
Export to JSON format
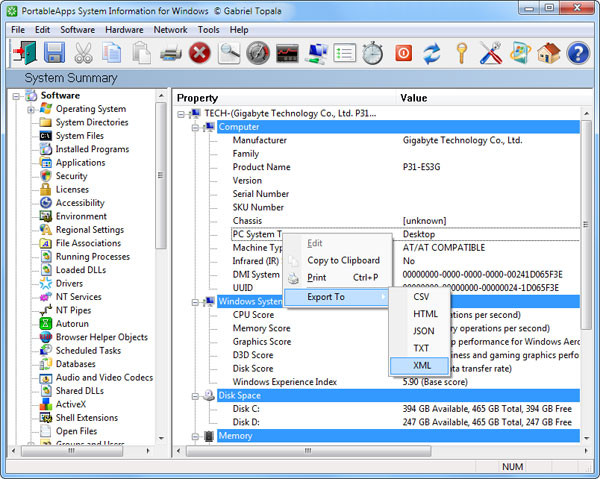419,331
